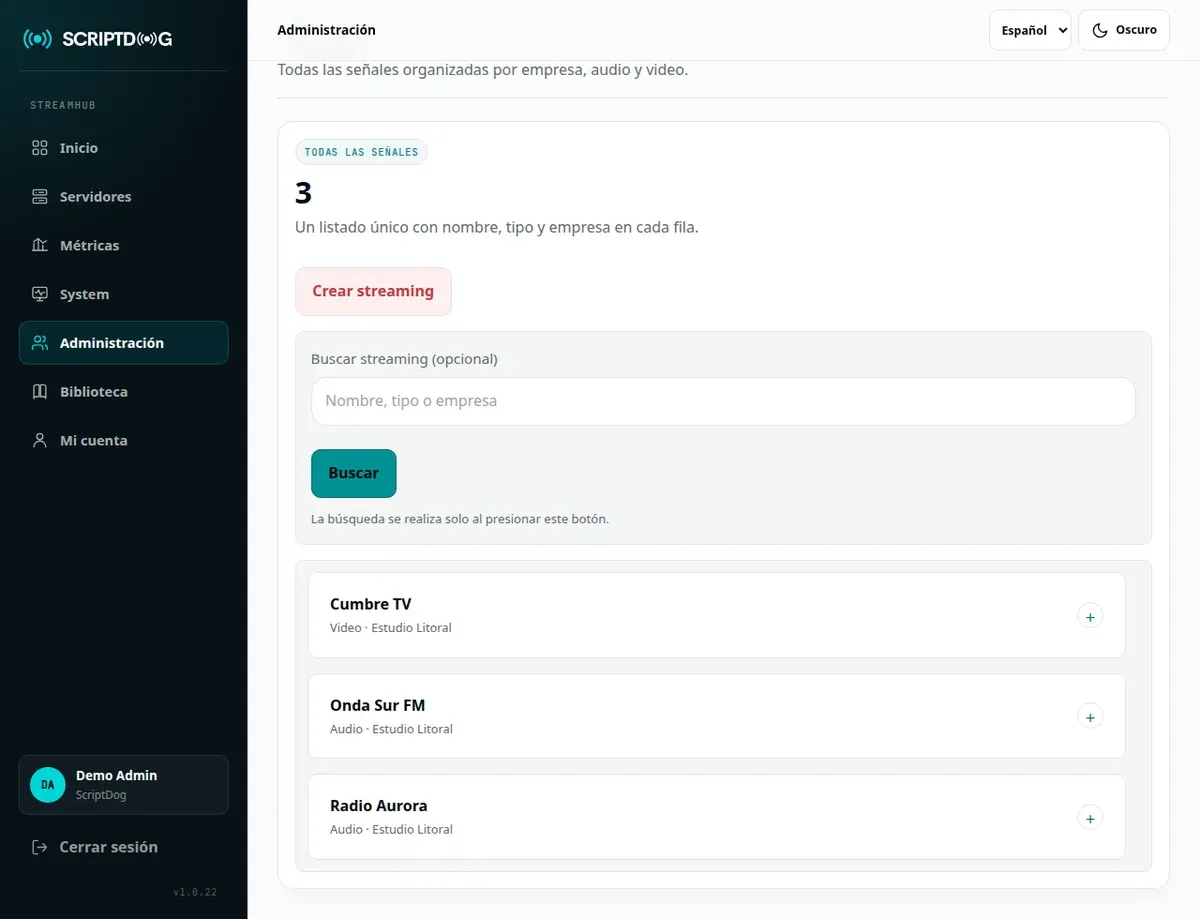Click the Radio Aurora title
Screen dimensions: 1200x919
click(378, 806)
